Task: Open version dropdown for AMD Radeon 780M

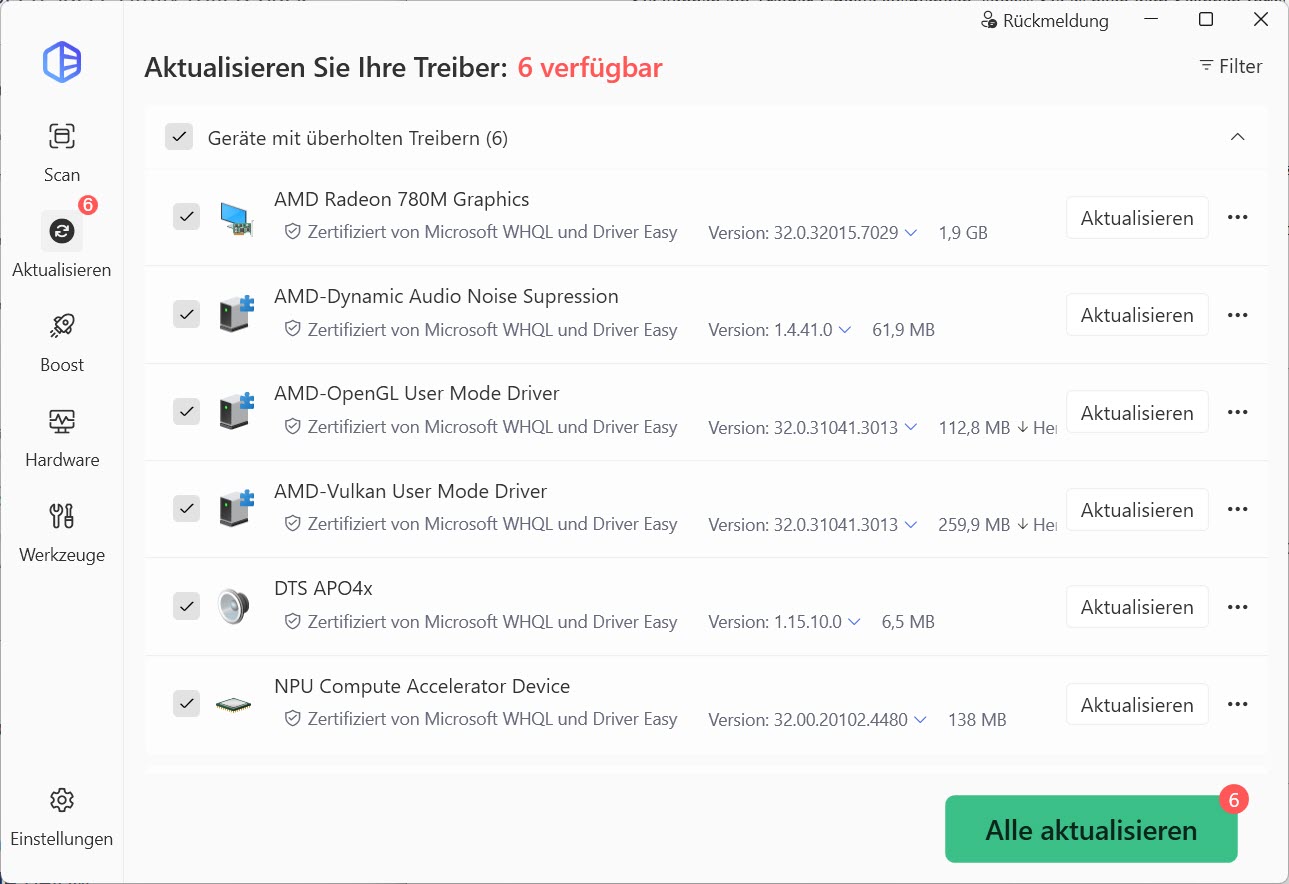Action: pyautogui.click(x=911, y=233)
